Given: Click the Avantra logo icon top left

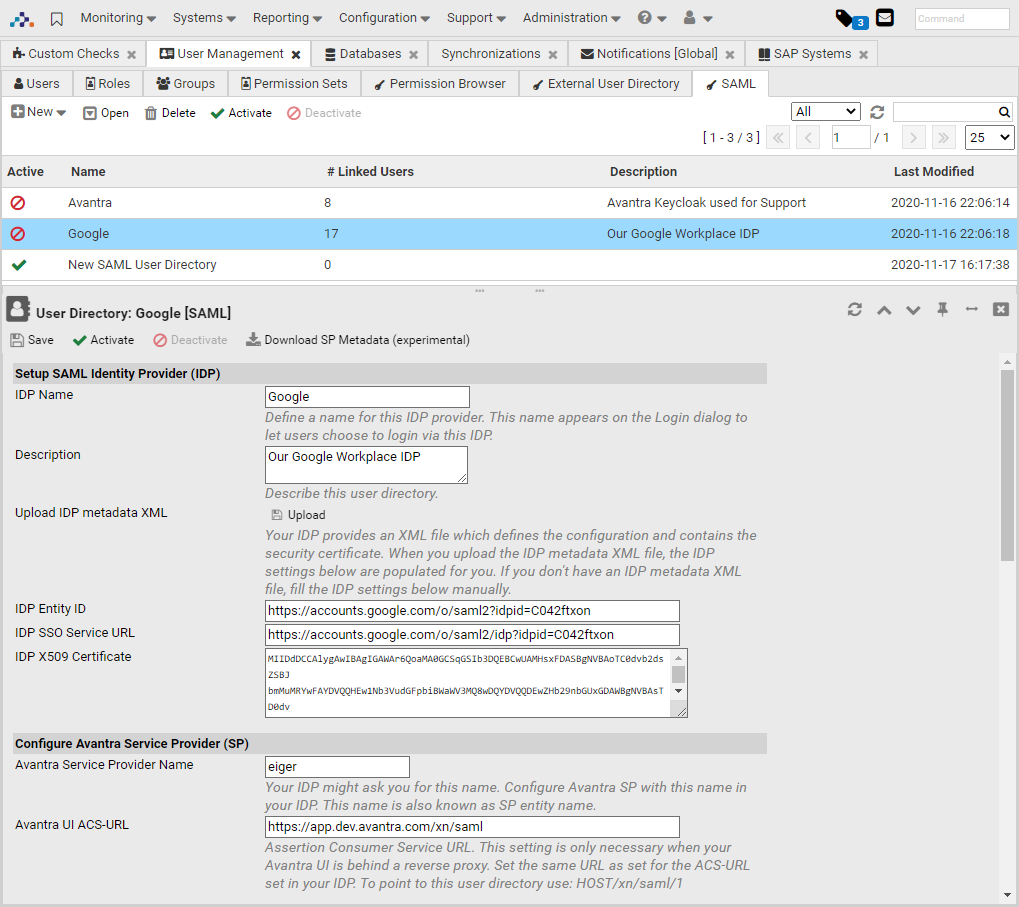Looking at the screenshot, I should tap(22, 17).
